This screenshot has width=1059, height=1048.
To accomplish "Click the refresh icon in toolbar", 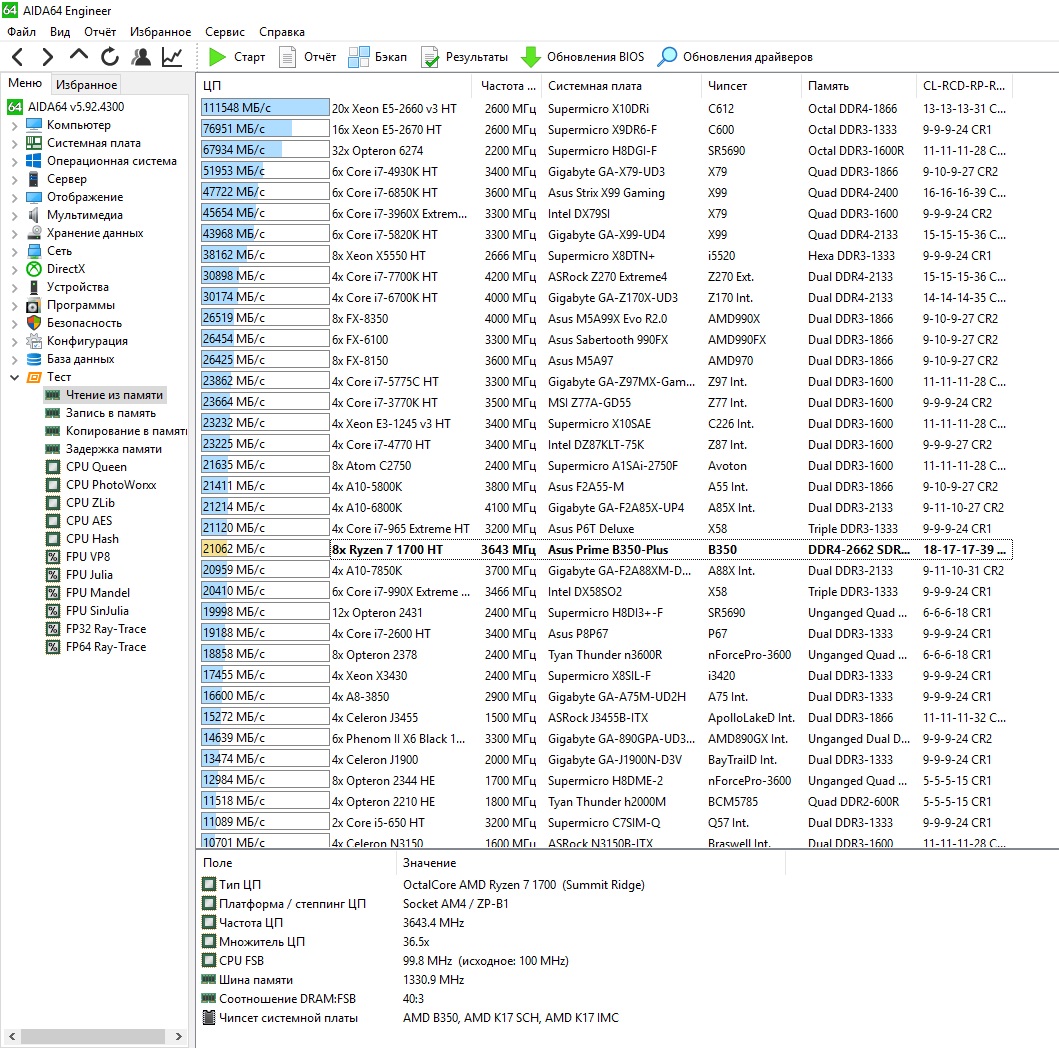I will coord(109,57).
